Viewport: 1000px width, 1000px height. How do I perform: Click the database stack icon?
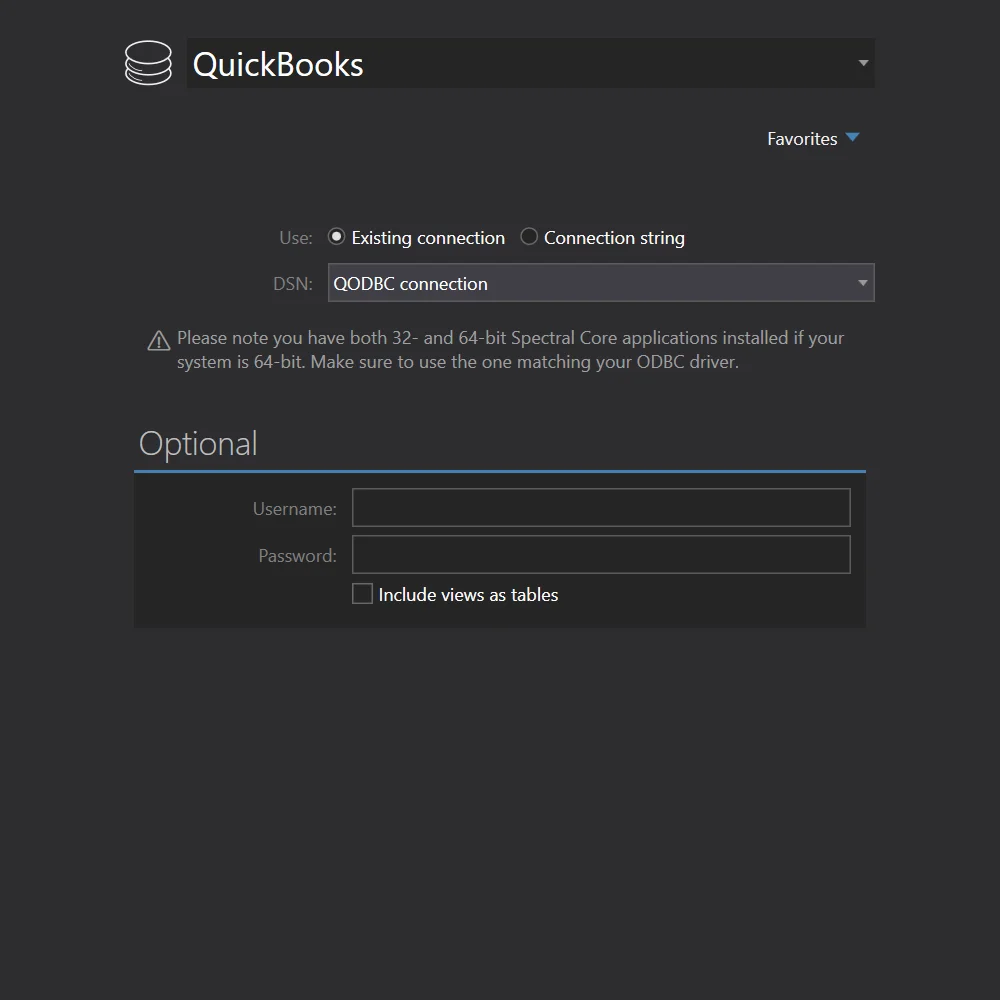tap(148, 63)
